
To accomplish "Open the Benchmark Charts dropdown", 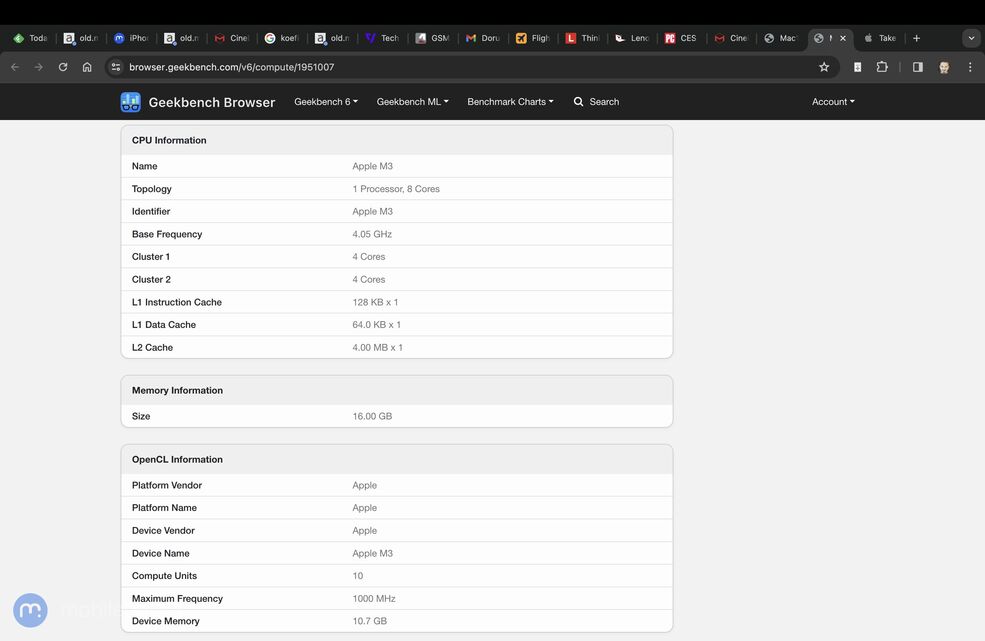I will click(x=510, y=102).
